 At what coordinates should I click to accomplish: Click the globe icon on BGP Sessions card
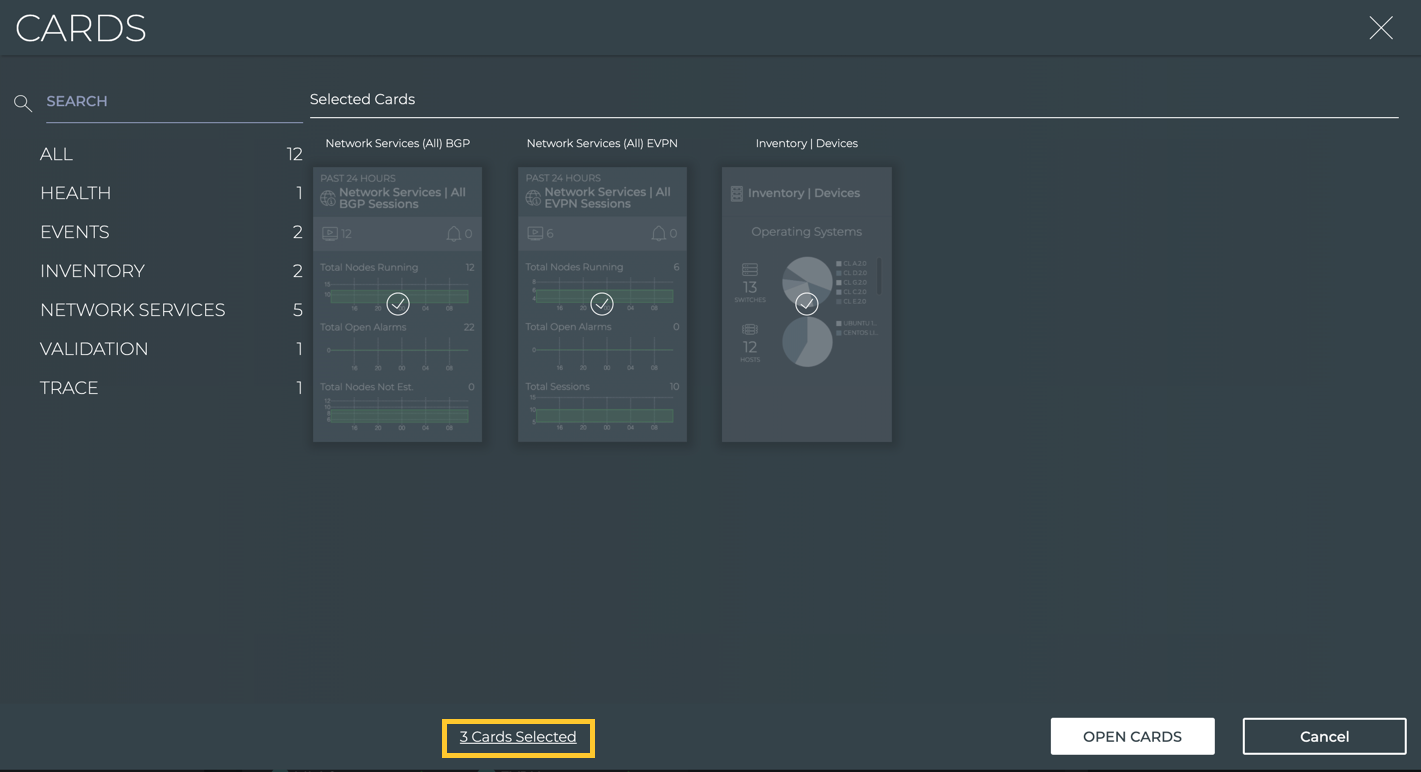coord(328,198)
